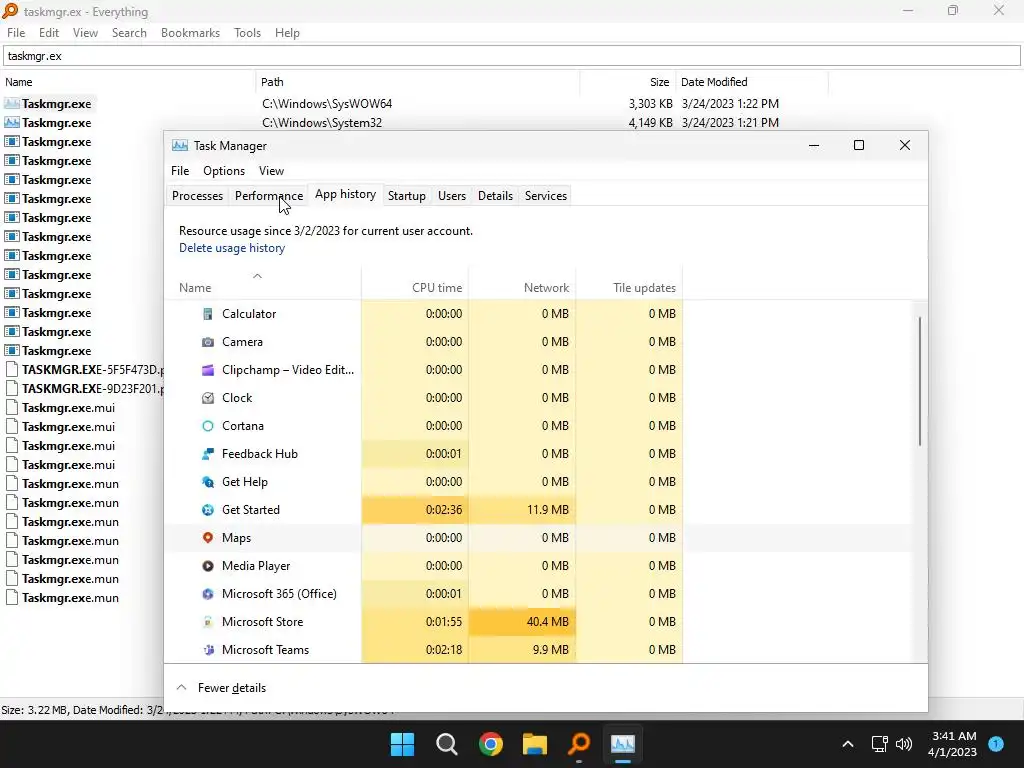Click Delete usage history link
Image resolution: width=1024 pixels, height=768 pixels.
(232, 248)
